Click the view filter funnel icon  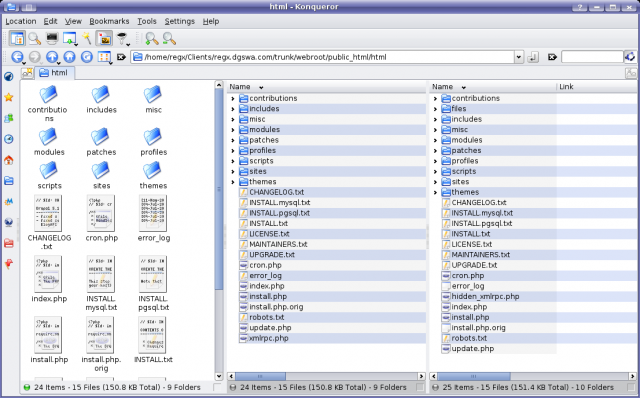click(122, 39)
